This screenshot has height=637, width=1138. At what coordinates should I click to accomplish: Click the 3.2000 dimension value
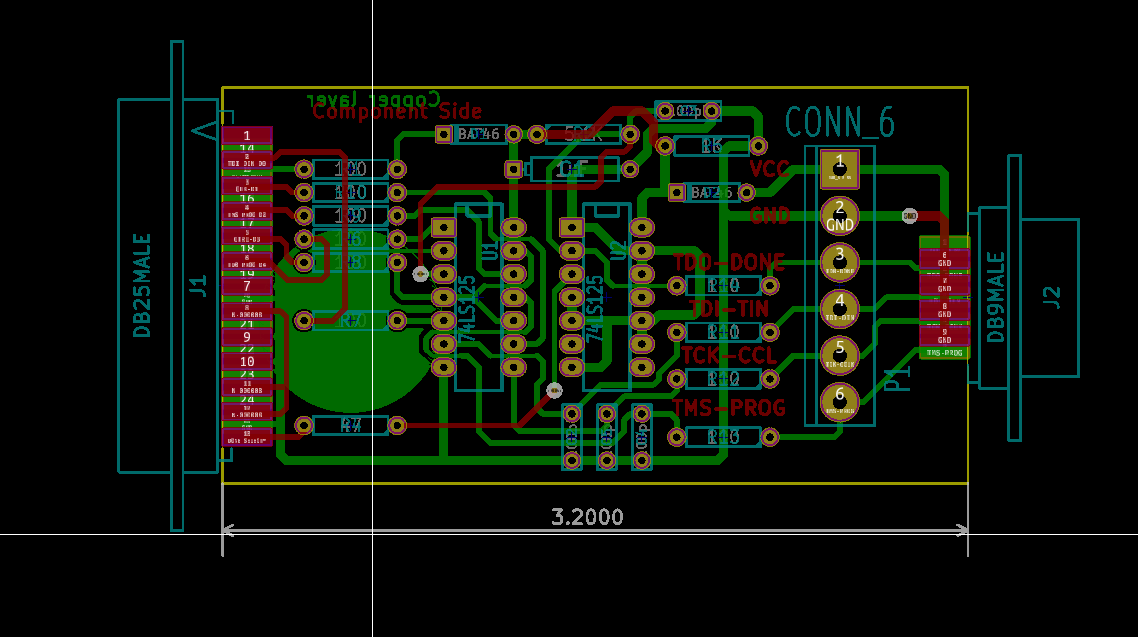click(x=587, y=517)
